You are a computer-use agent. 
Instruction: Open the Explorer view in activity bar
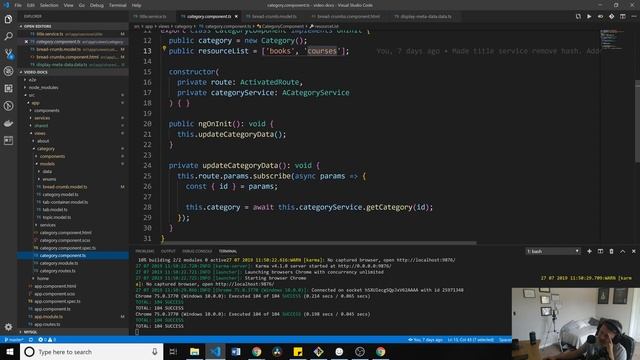(8, 19)
